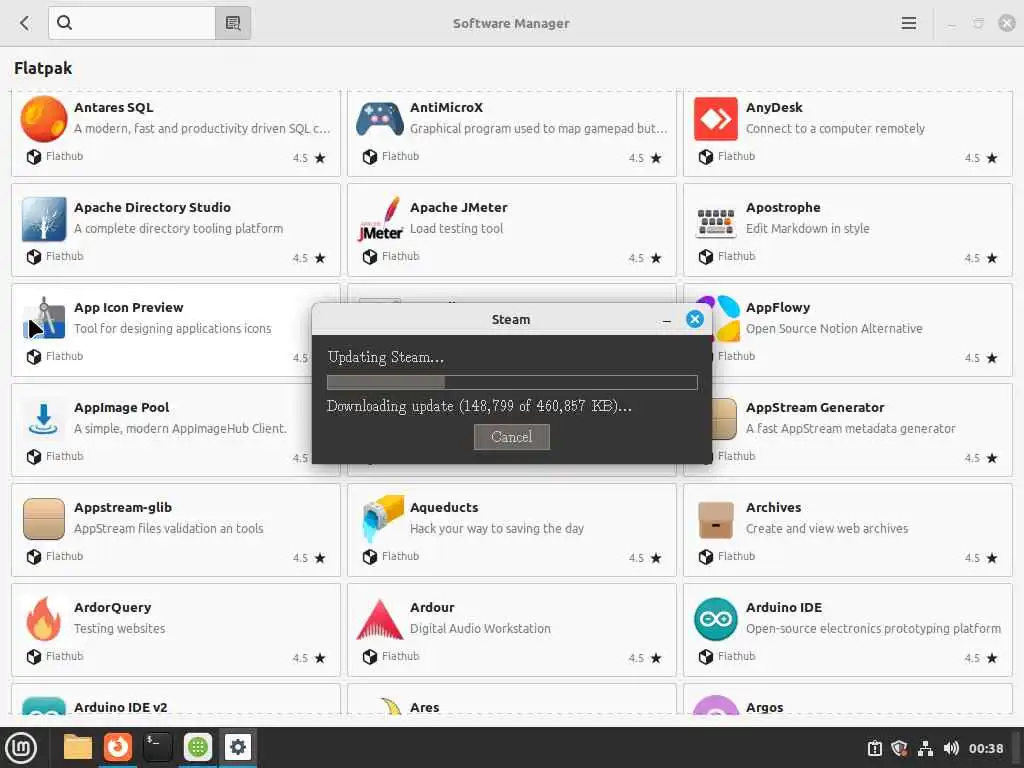Viewport: 1024px width, 768px height.
Task: Click 'Create and view web archives' text
Action: [x=827, y=528]
